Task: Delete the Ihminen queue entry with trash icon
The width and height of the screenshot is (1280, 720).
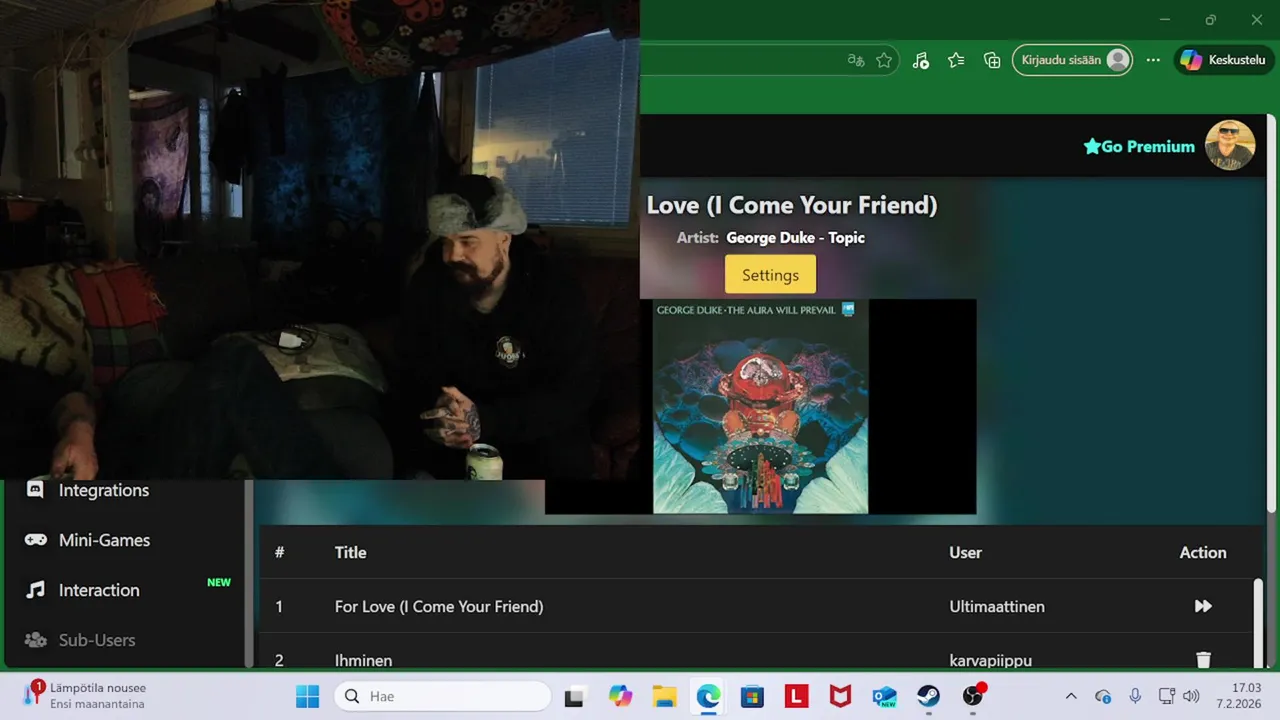Action: tap(1203, 660)
